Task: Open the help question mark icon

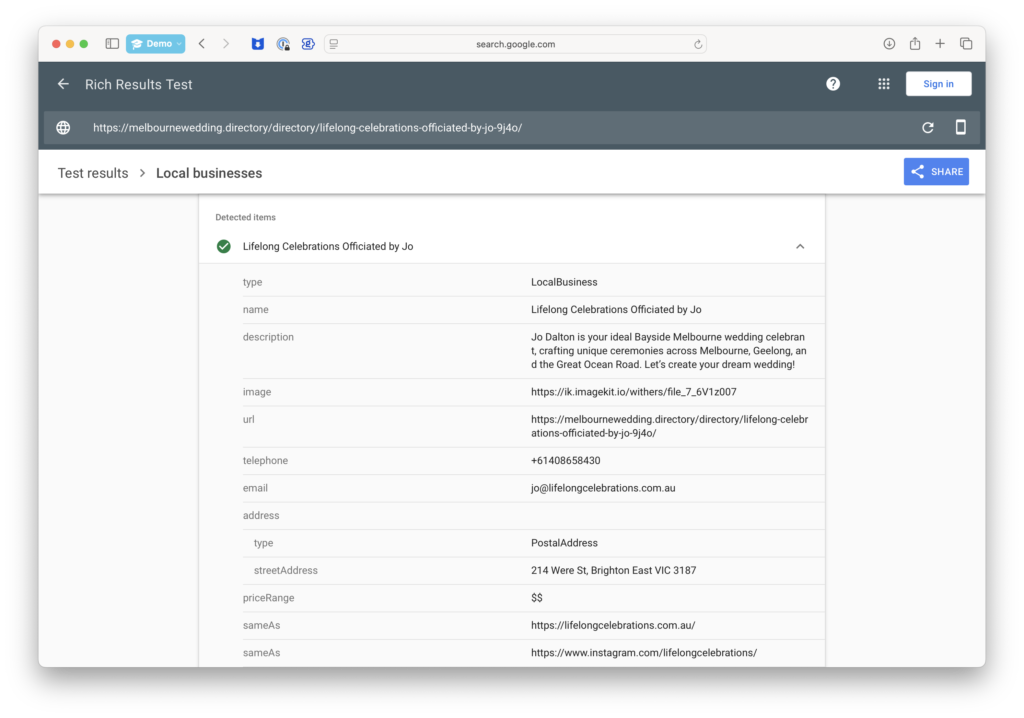Action: [x=833, y=84]
